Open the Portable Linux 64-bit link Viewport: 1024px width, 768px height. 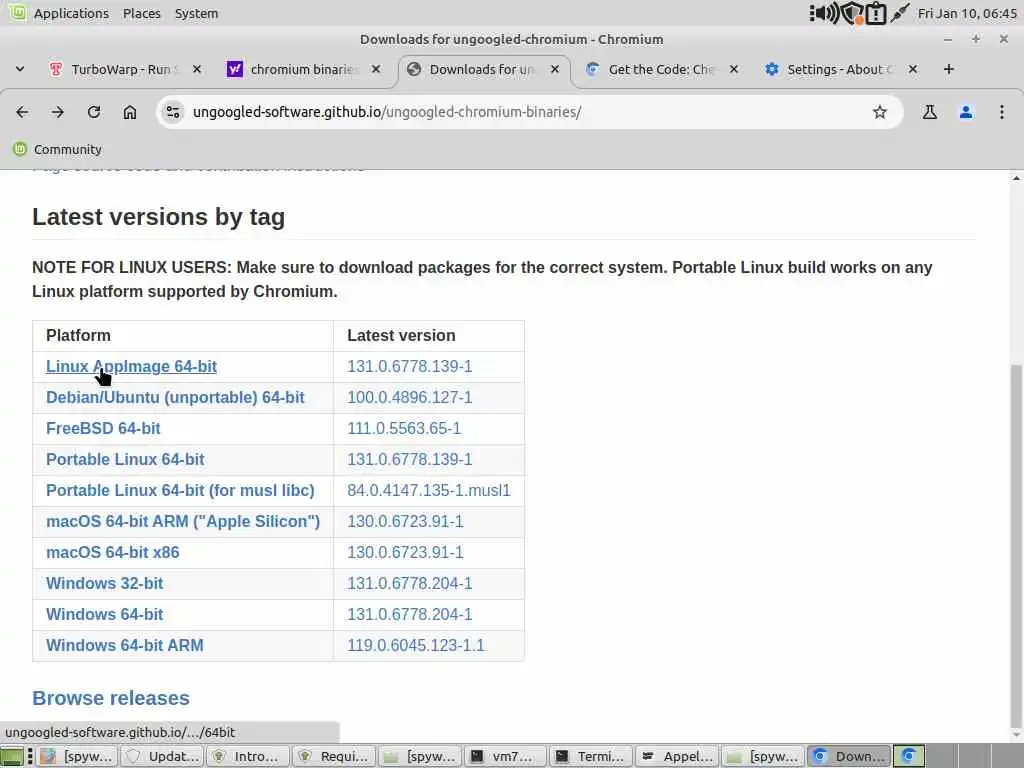[x=125, y=460]
